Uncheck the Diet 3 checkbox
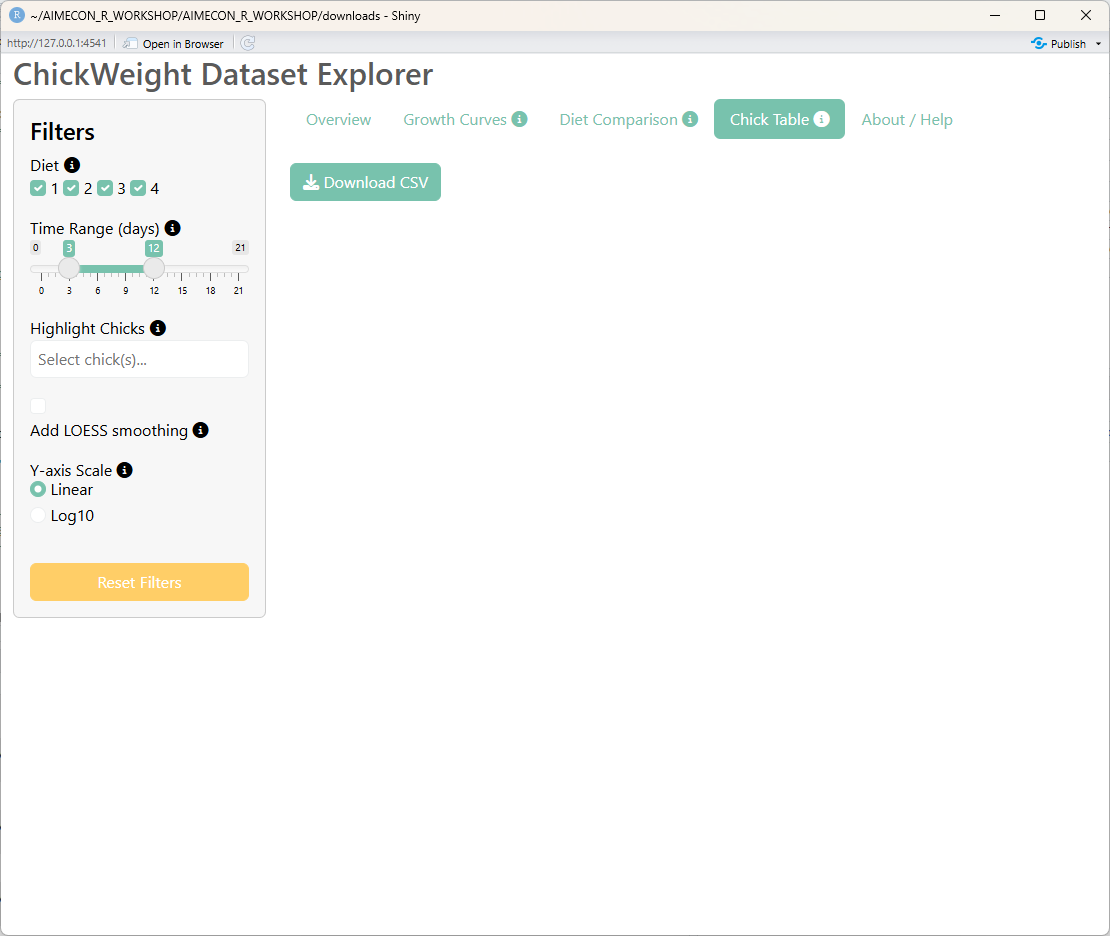The width and height of the screenshot is (1110, 936). (105, 188)
